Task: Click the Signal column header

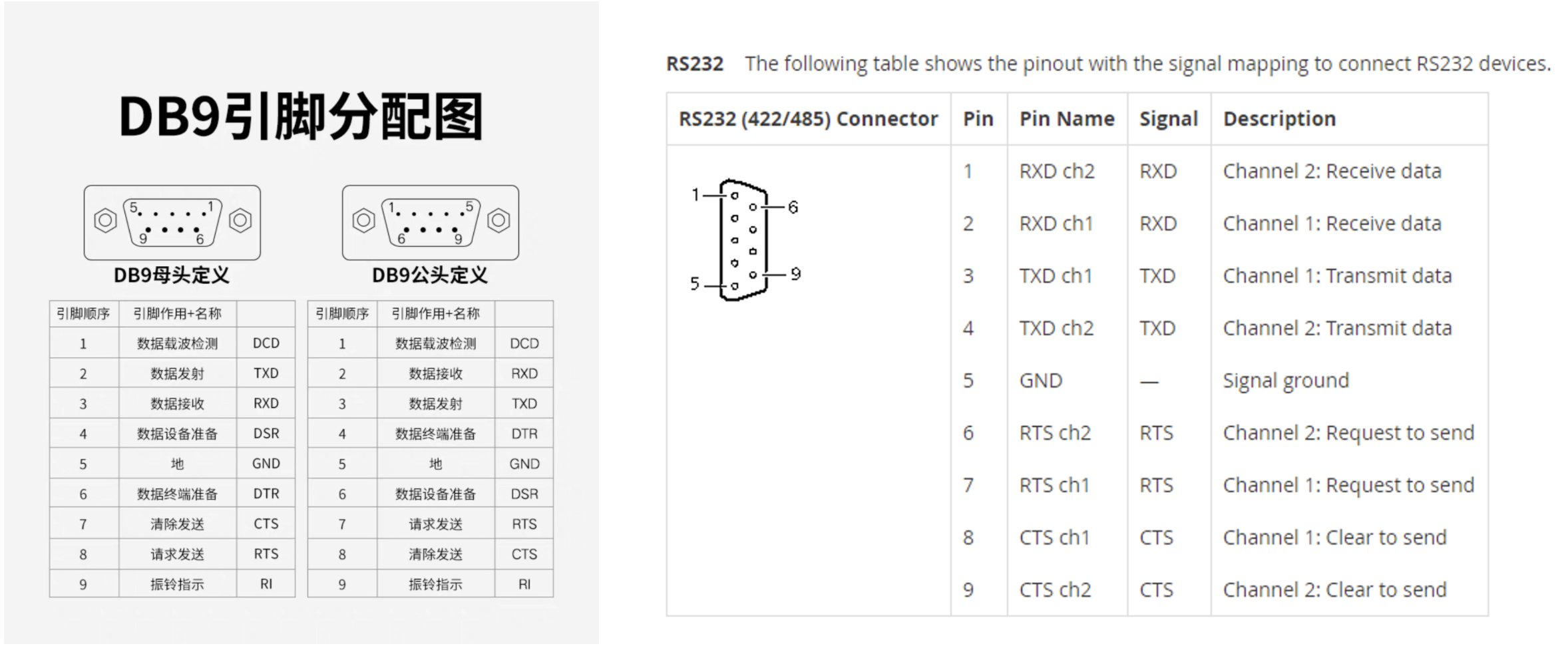Action: coord(1169,119)
